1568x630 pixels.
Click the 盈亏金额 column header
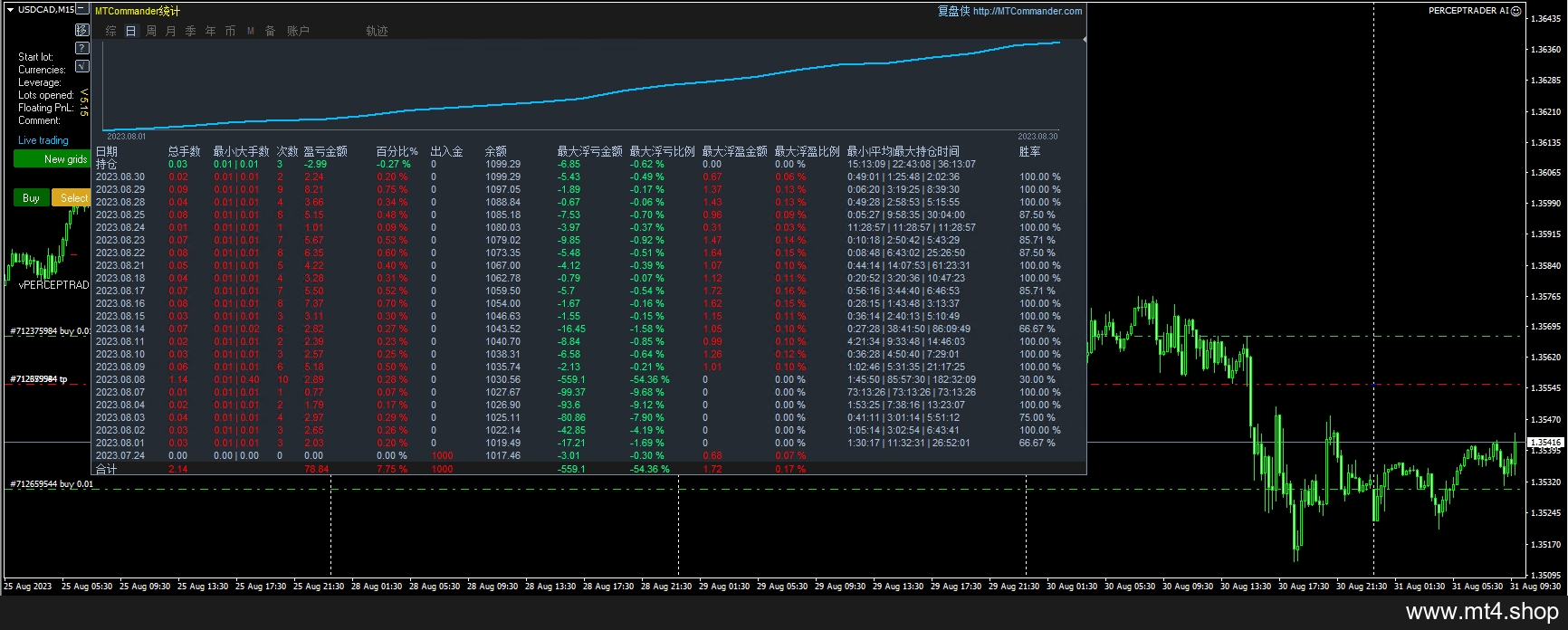(x=326, y=151)
